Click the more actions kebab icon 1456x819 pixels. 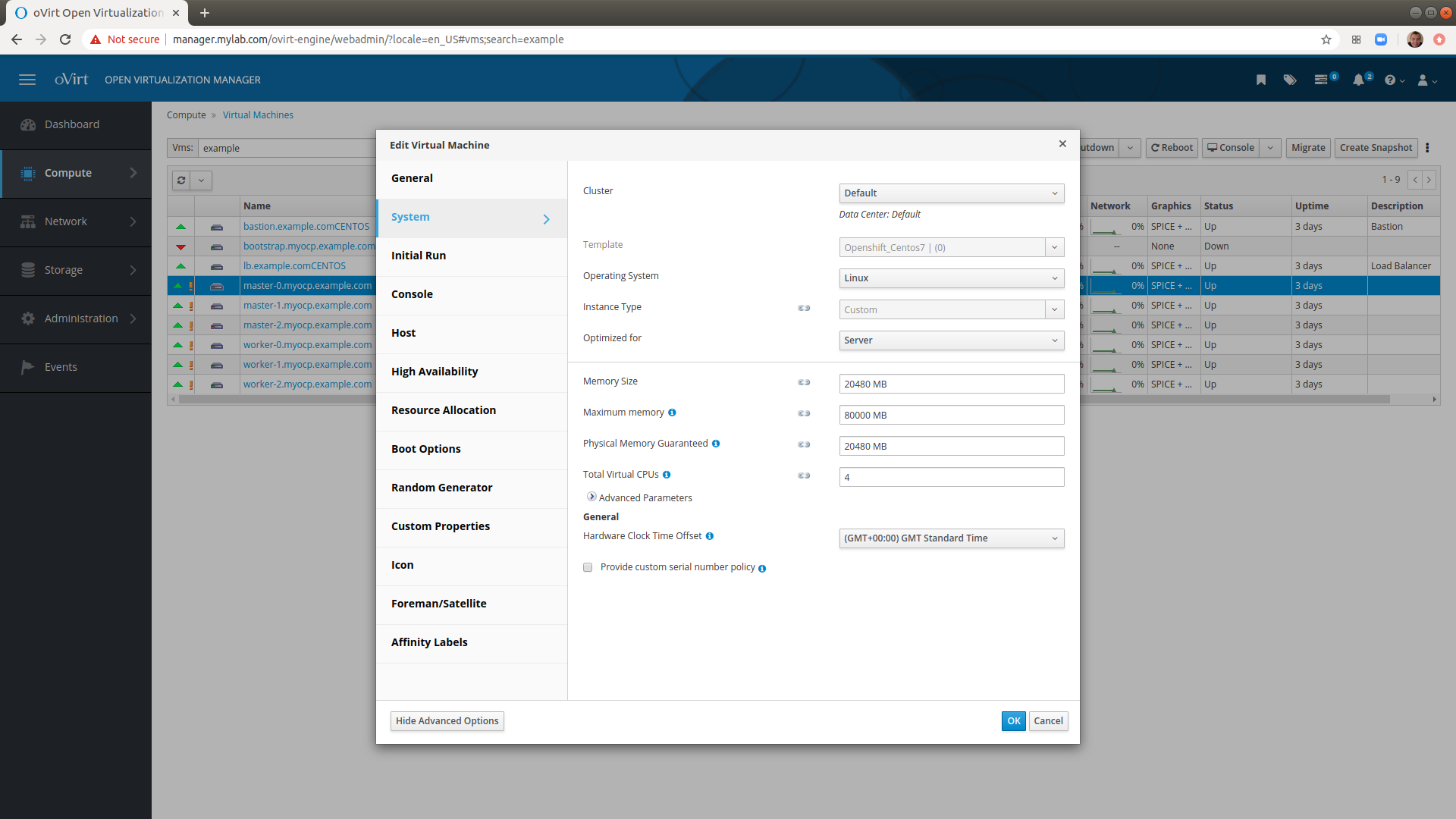[x=1427, y=148]
